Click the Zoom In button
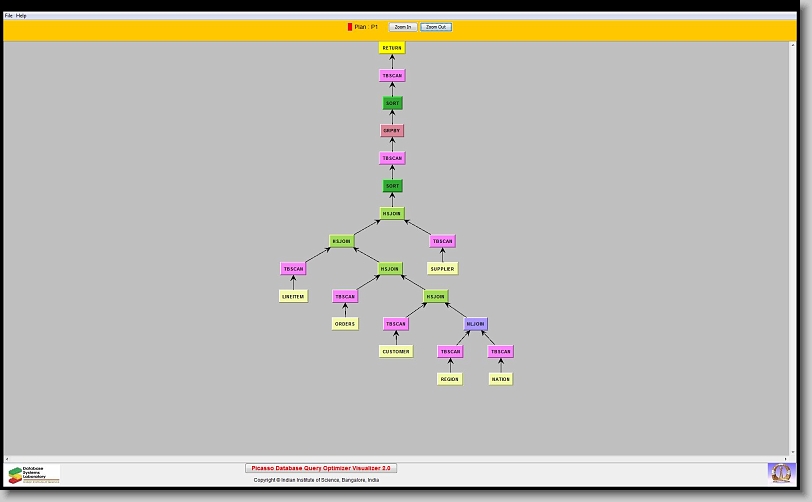 click(x=403, y=27)
